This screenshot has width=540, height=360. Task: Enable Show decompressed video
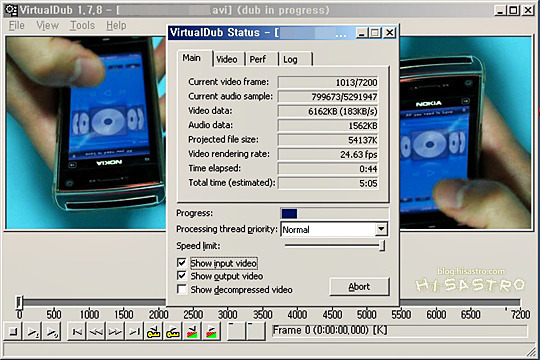(x=181, y=289)
